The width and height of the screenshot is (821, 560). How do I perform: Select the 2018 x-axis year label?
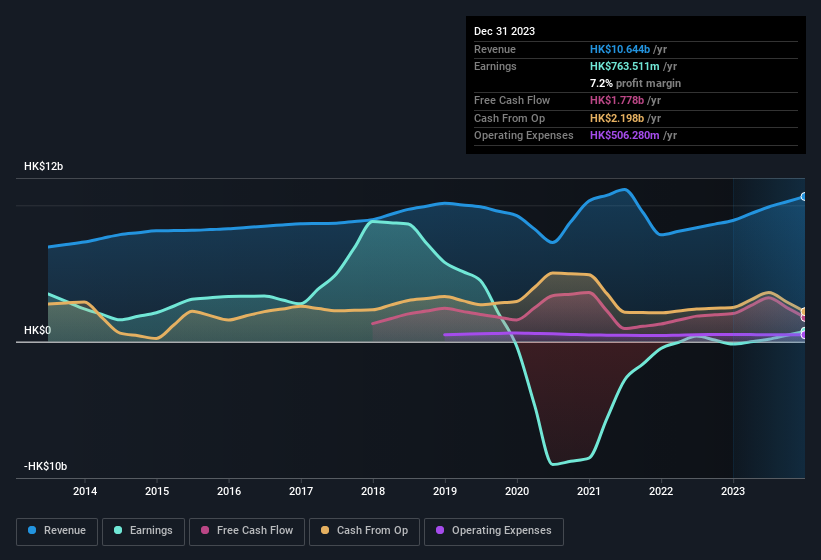373,491
